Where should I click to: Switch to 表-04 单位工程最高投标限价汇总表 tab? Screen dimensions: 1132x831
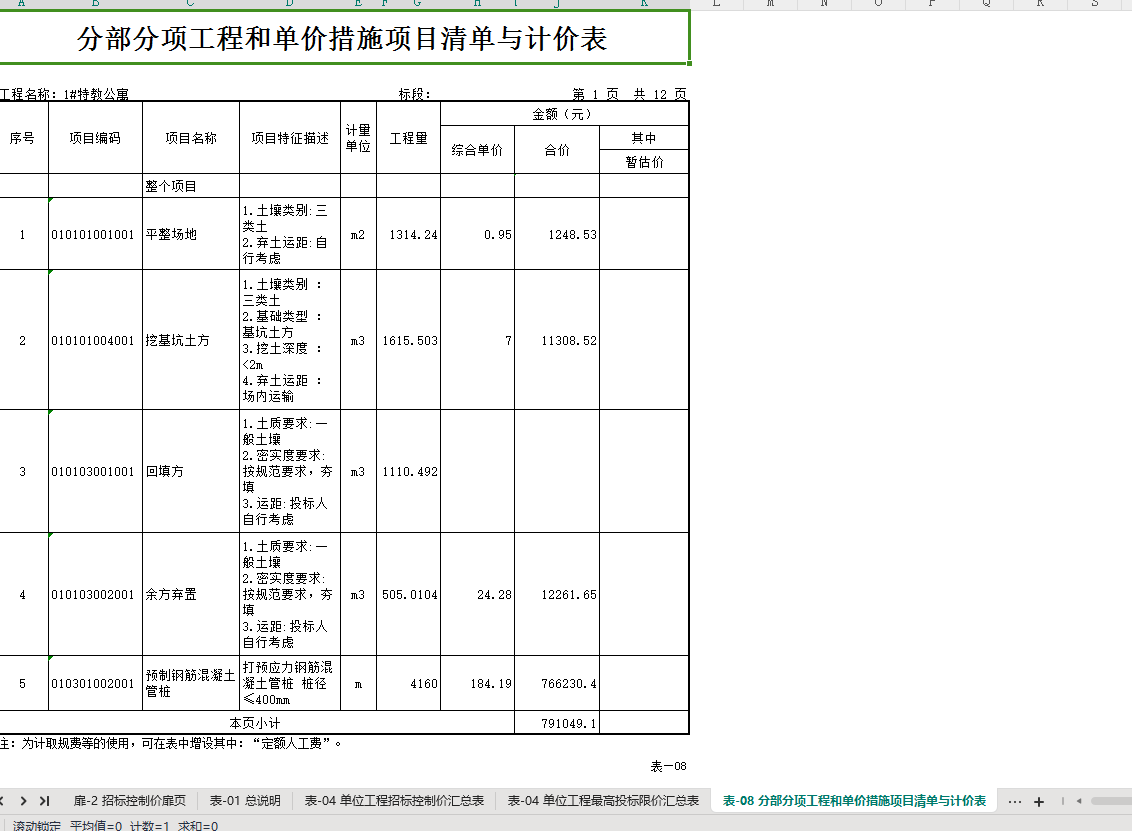(603, 801)
